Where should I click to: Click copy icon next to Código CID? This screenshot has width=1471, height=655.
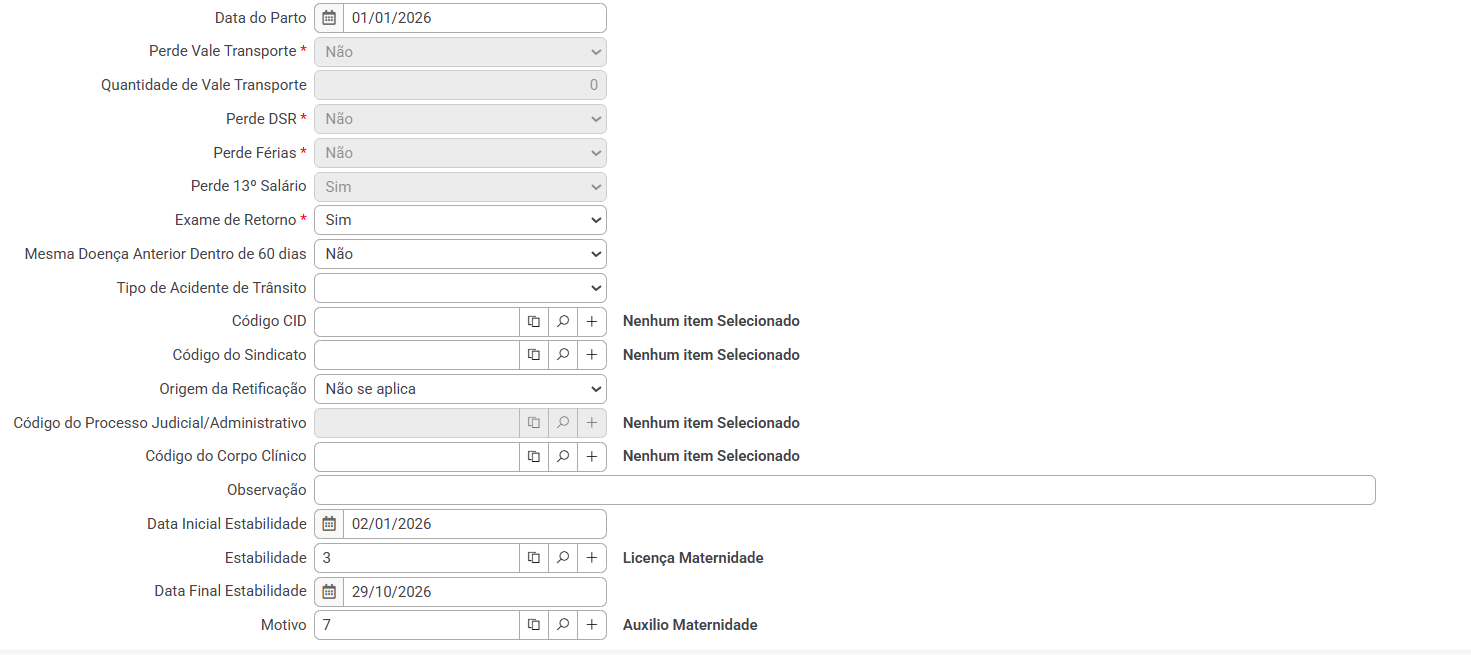(x=534, y=322)
